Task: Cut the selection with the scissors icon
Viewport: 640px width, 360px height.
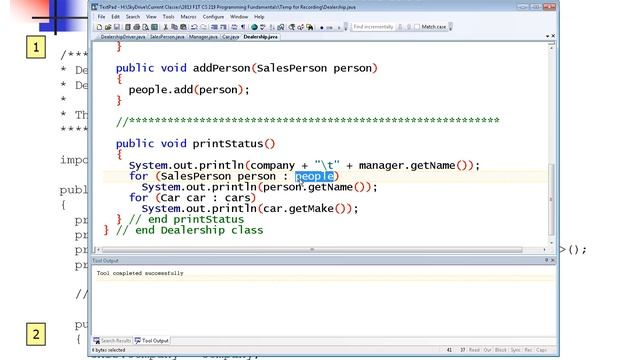Action: pos(166,27)
